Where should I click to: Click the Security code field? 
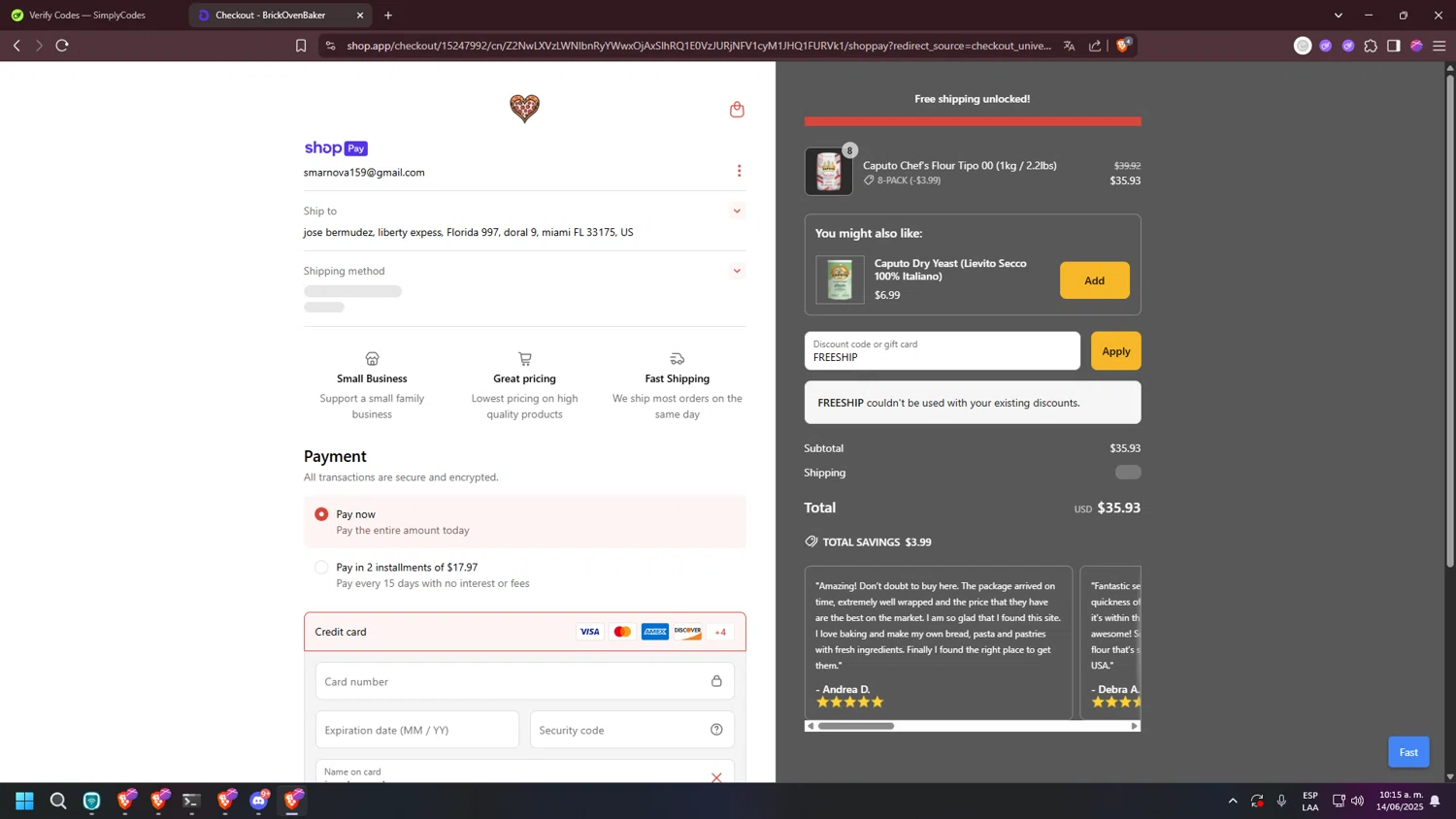pyautogui.click(x=632, y=730)
